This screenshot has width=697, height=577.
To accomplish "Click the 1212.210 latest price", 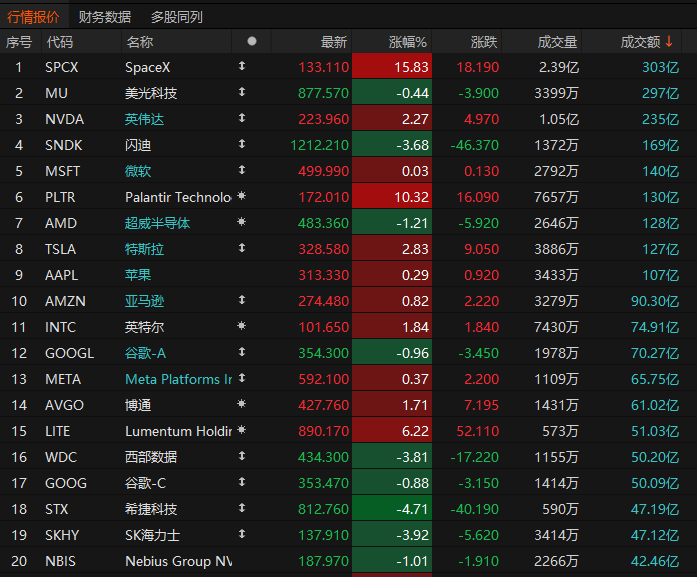I will click(319, 145).
